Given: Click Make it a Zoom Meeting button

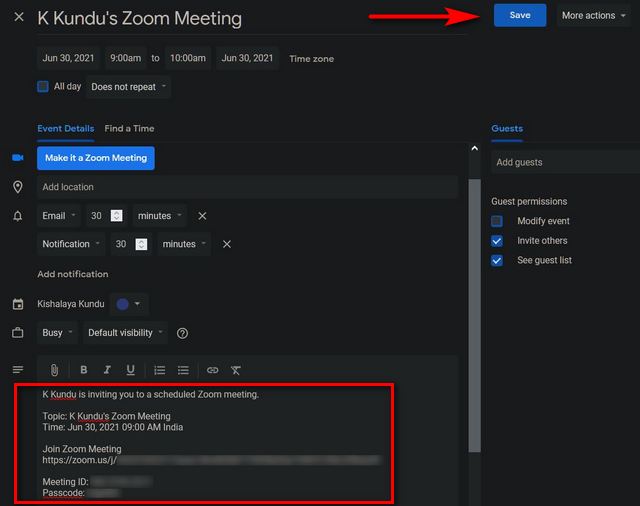Looking at the screenshot, I should click(x=96, y=158).
